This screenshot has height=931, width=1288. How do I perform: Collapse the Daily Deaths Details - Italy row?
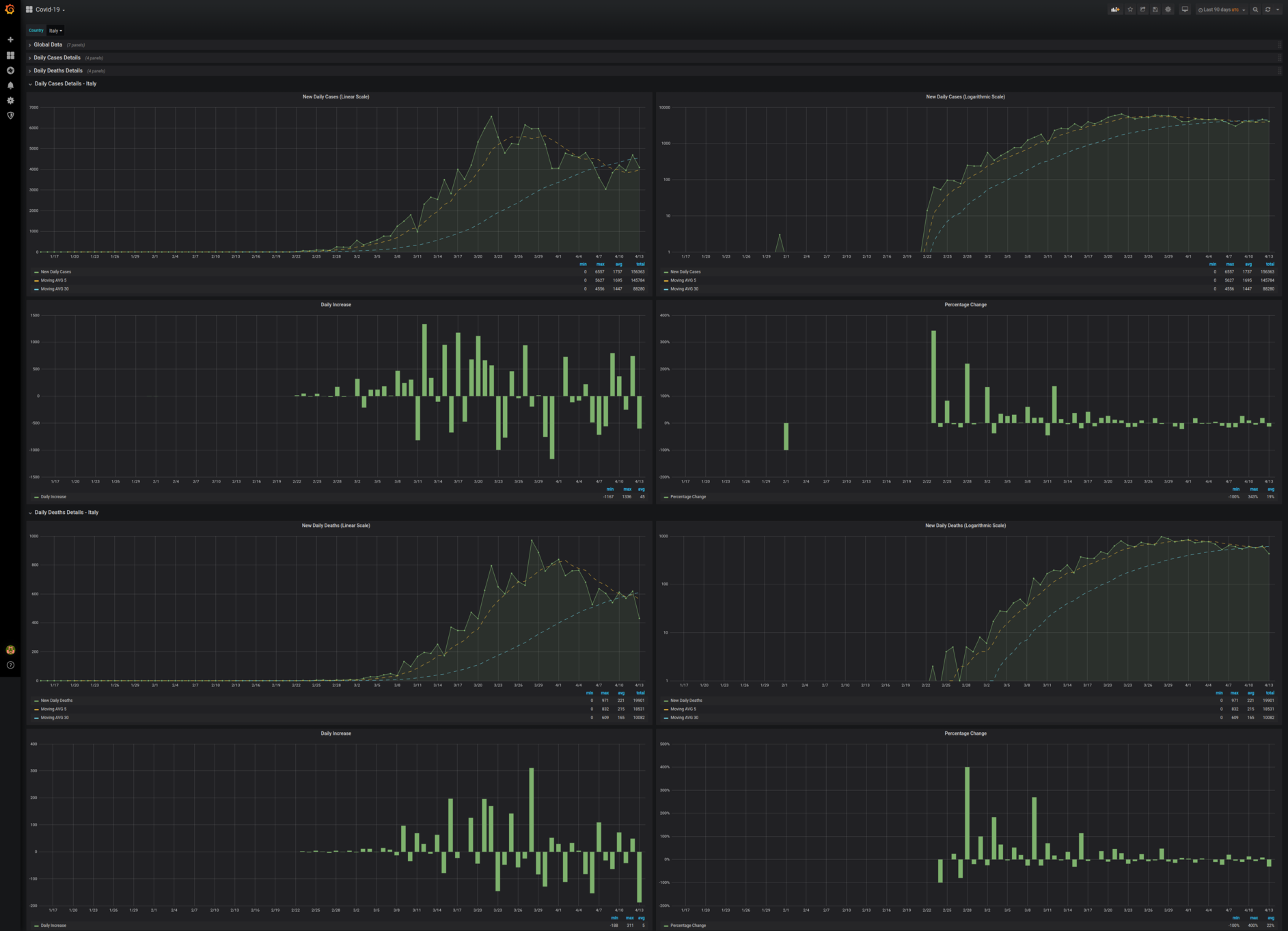pos(66,512)
